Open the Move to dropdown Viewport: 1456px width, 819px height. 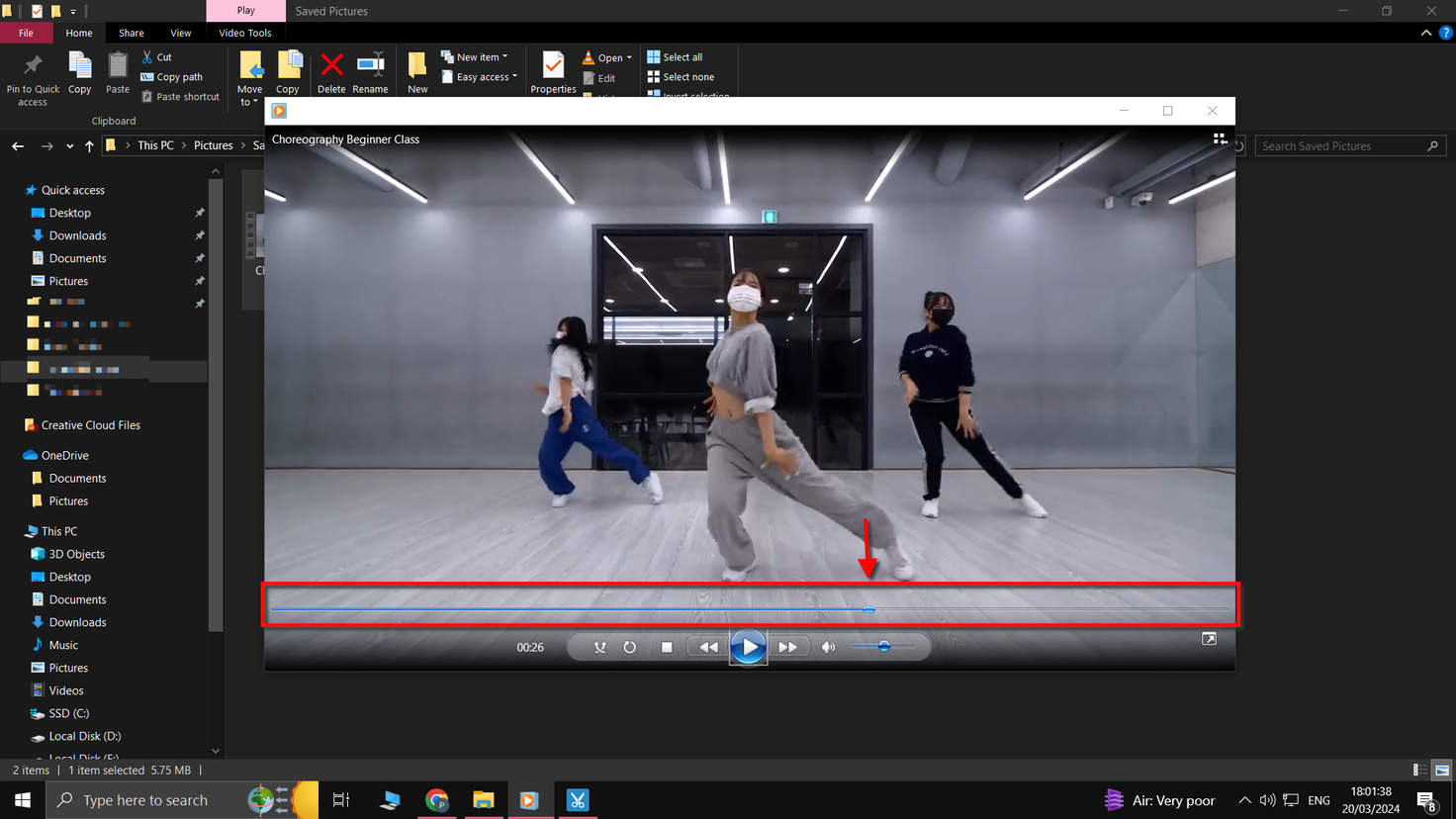coord(250,79)
